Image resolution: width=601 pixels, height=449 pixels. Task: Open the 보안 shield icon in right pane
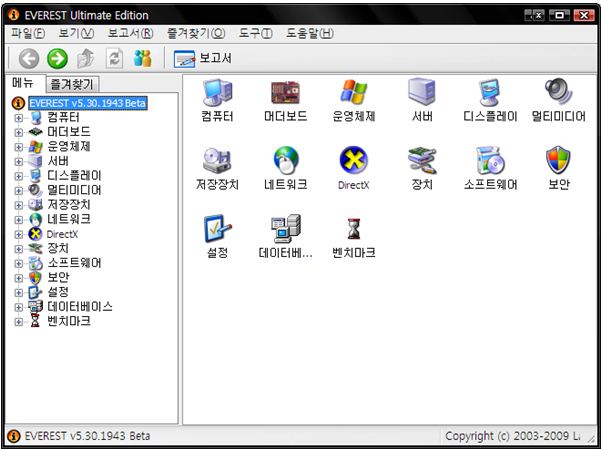tap(558, 160)
